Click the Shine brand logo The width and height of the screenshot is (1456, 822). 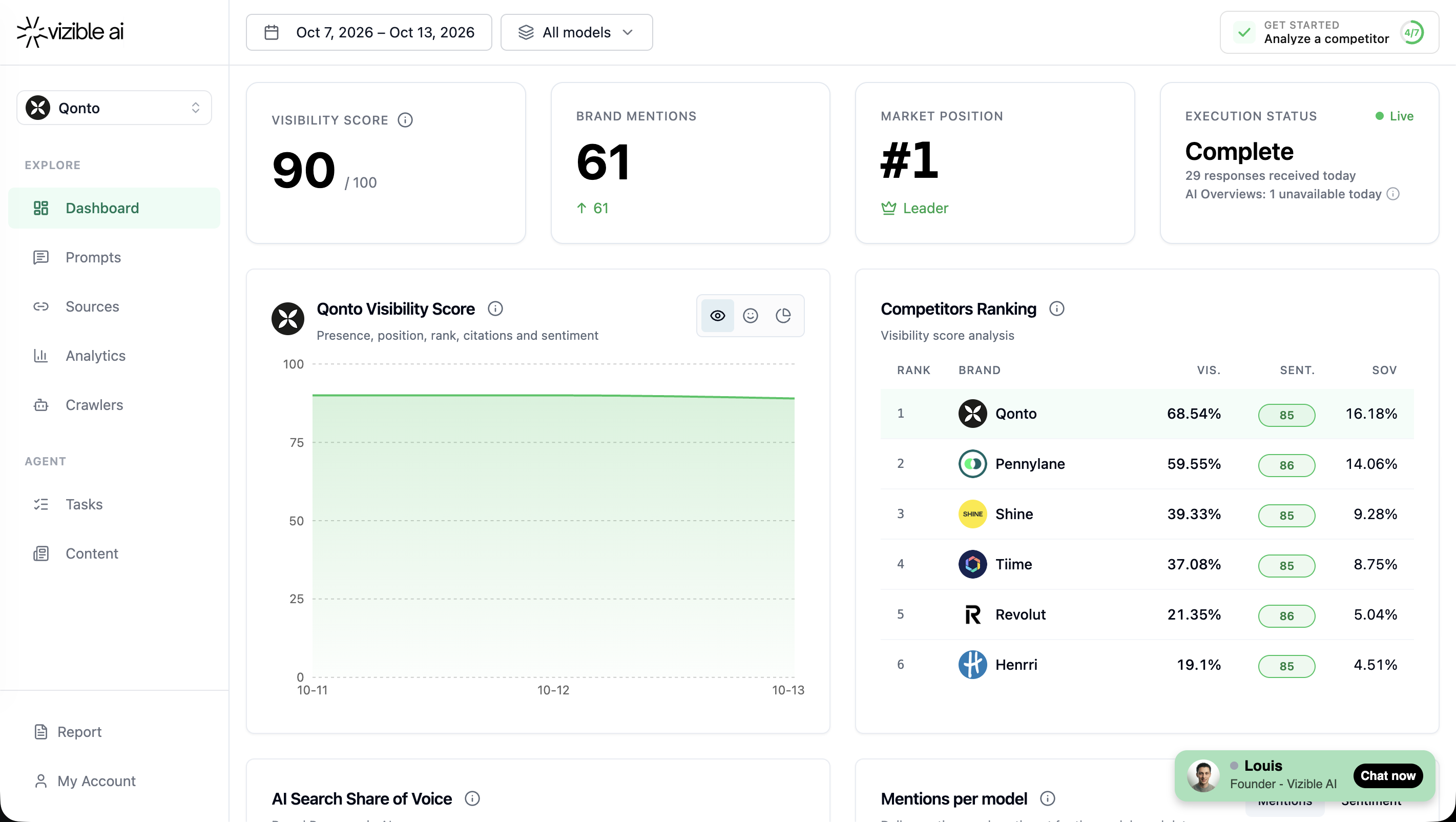click(x=972, y=514)
